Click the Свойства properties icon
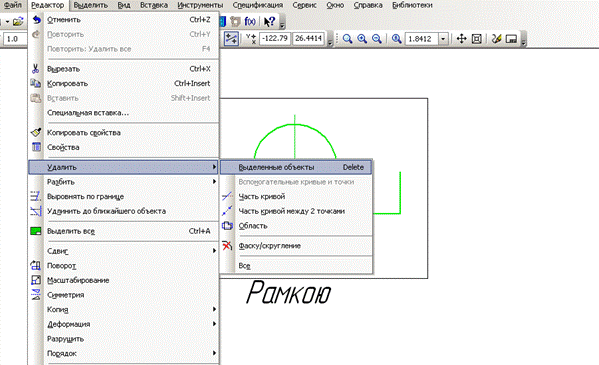This screenshot has height=365, width=599. (36, 147)
